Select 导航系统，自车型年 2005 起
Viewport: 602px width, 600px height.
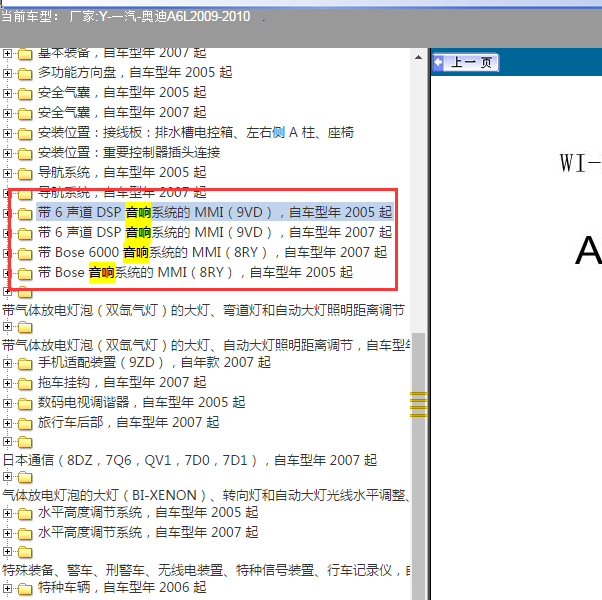click(122, 173)
